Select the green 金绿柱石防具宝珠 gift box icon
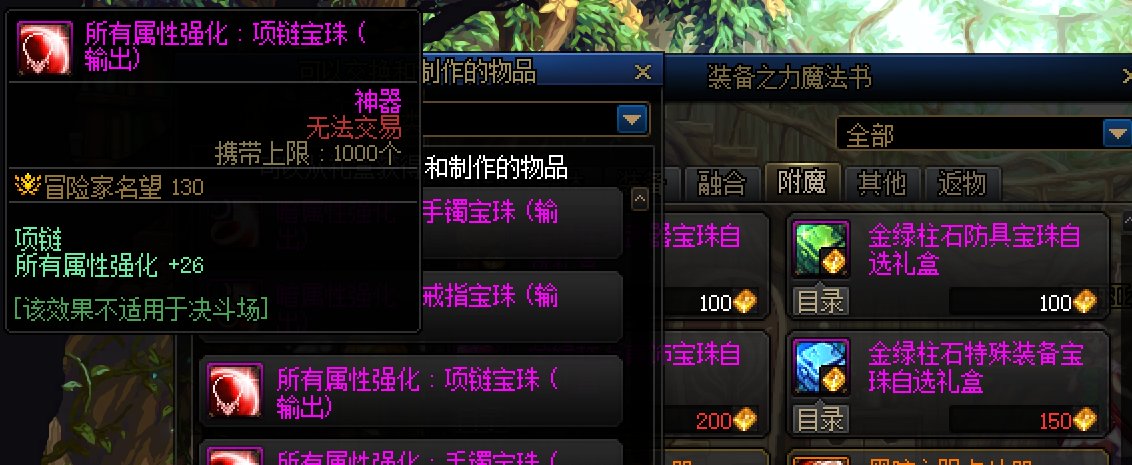Image resolution: width=1132 pixels, height=465 pixels. pyautogui.click(x=821, y=249)
